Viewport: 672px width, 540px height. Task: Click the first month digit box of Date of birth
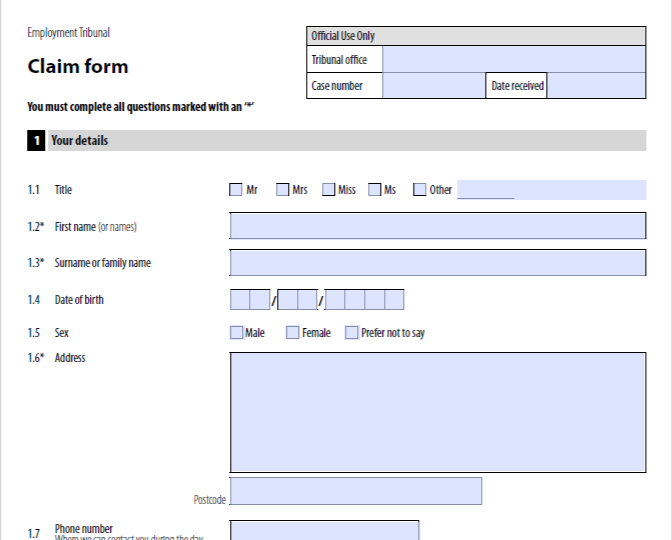[x=288, y=300]
